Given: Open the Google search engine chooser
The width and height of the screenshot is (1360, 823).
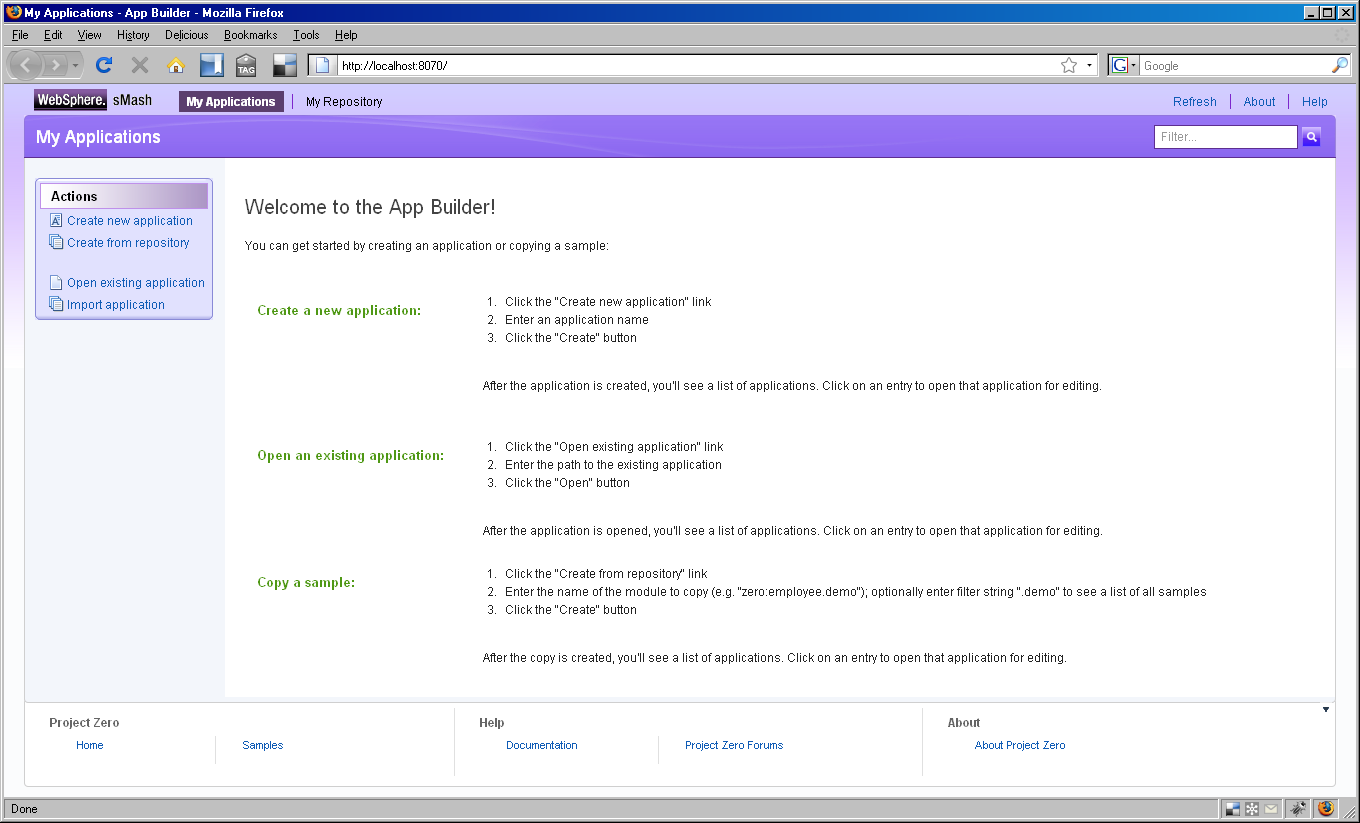Looking at the screenshot, I should [1124, 65].
